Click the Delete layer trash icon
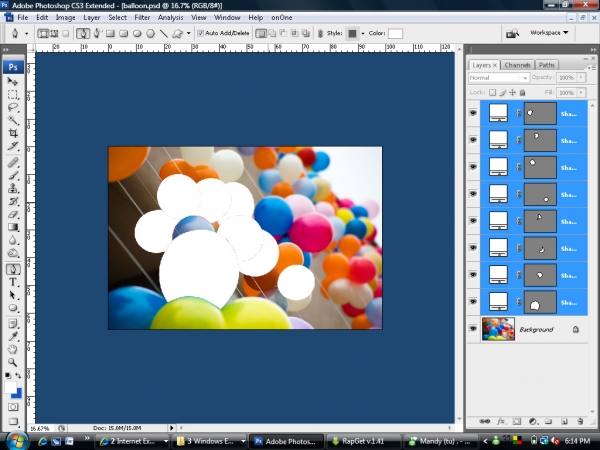 tap(580, 422)
